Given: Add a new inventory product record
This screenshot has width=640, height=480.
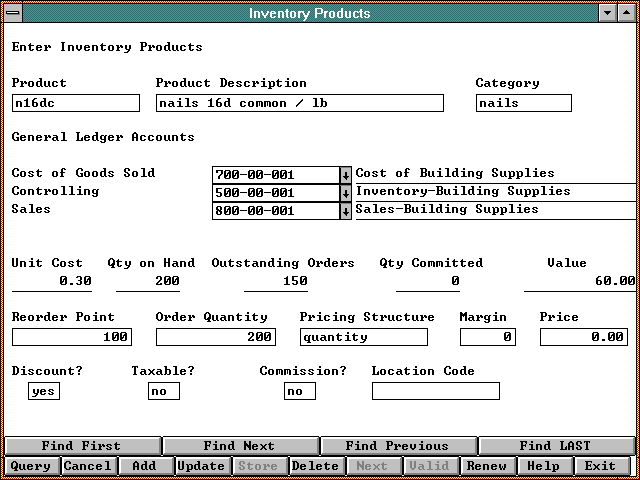Looking at the screenshot, I should [x=144, y=466].
